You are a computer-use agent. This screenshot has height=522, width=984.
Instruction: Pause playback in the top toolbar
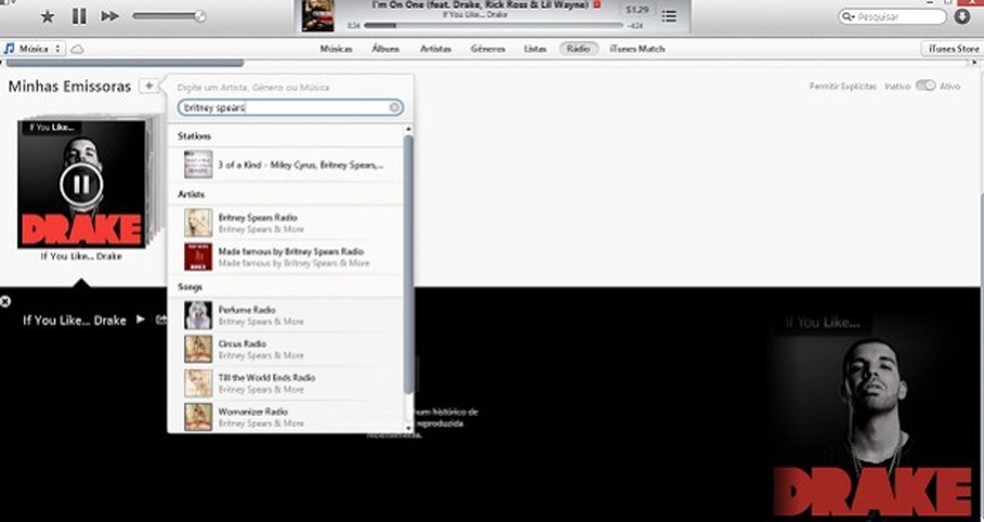[x=79, y=16]
